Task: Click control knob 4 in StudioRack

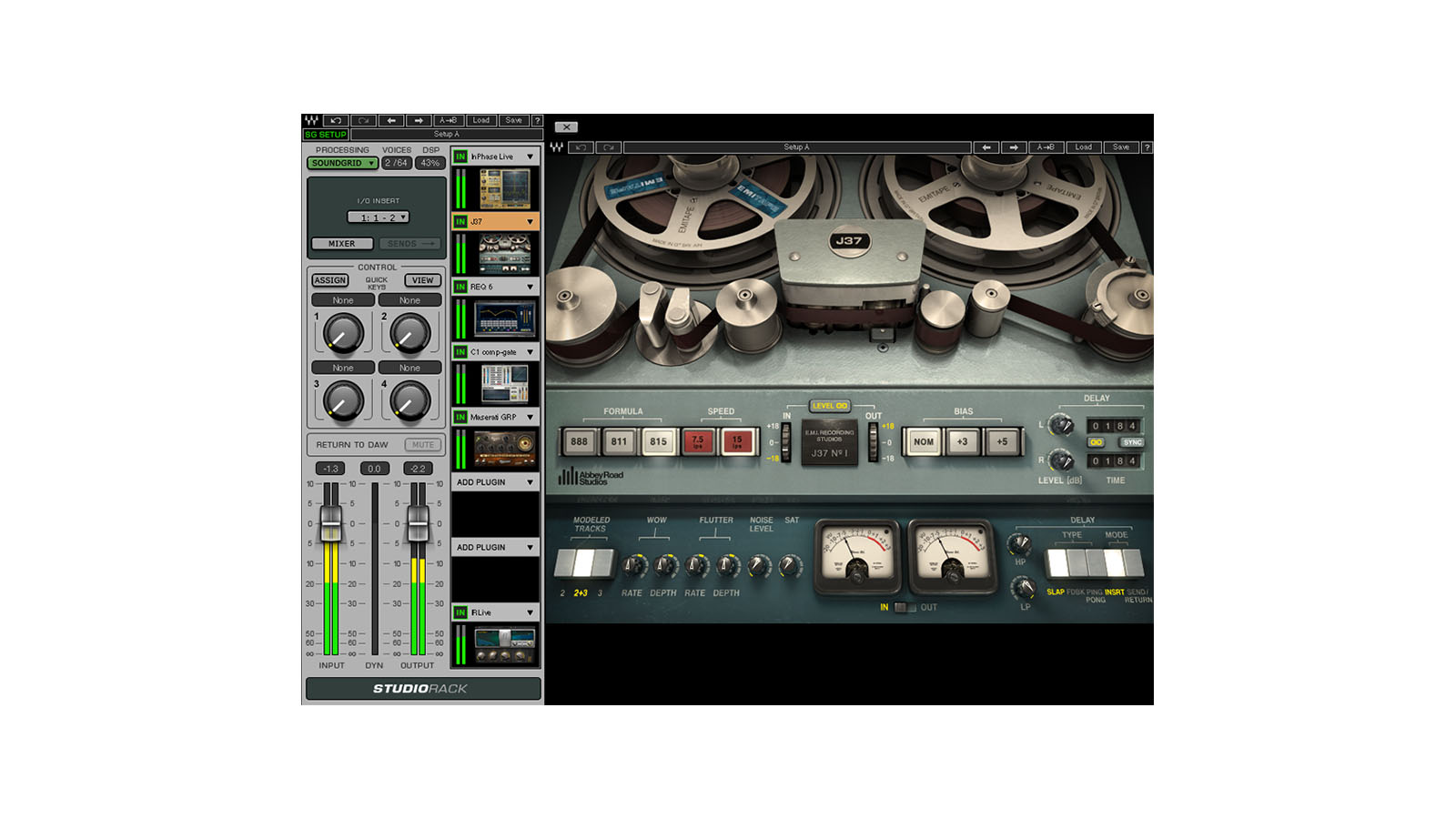Action: (x=409, y=400)
